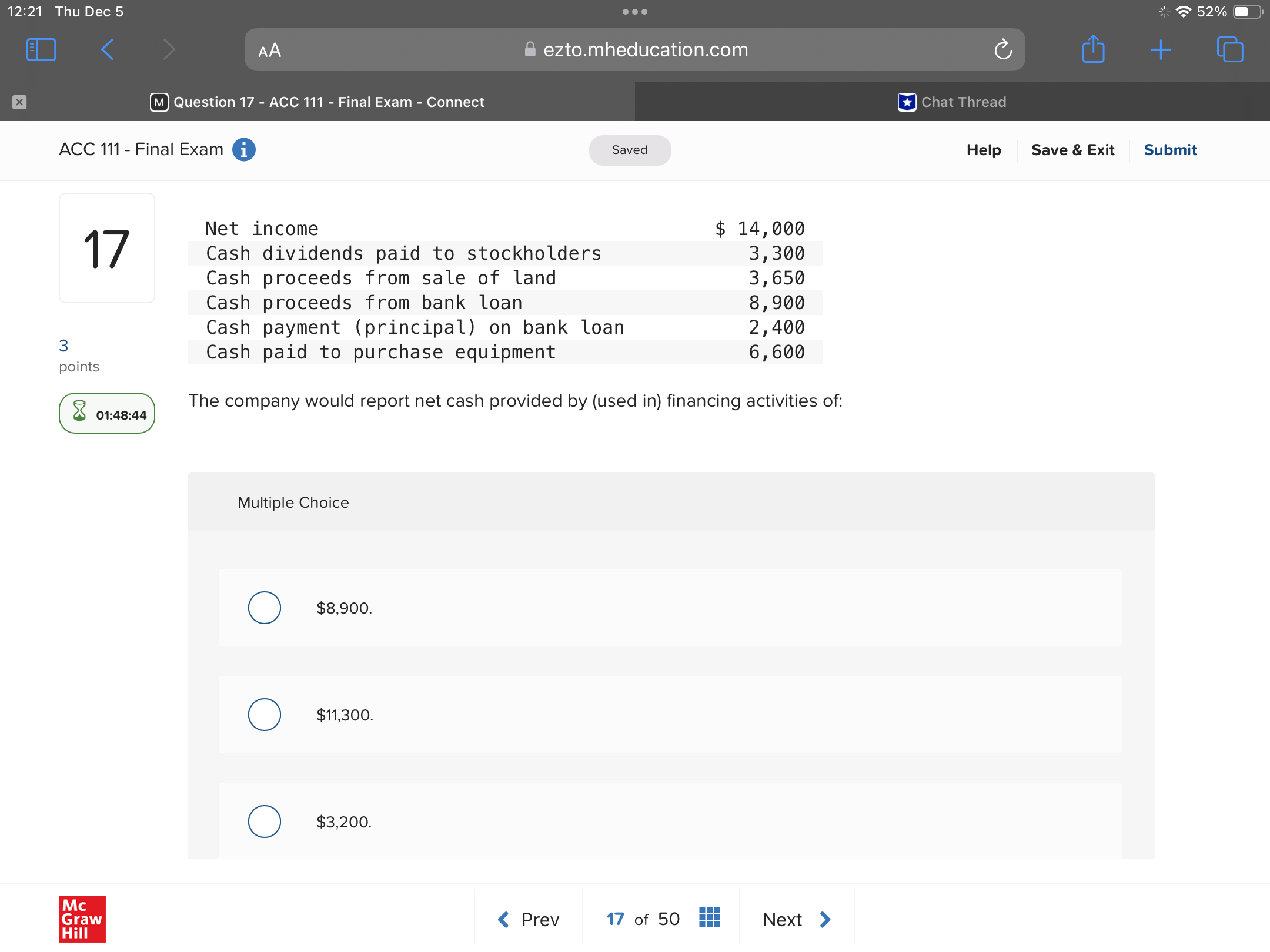The image size is (1270, 952).
Task: Select the $8,900 answer option
Action: [265, 608]
